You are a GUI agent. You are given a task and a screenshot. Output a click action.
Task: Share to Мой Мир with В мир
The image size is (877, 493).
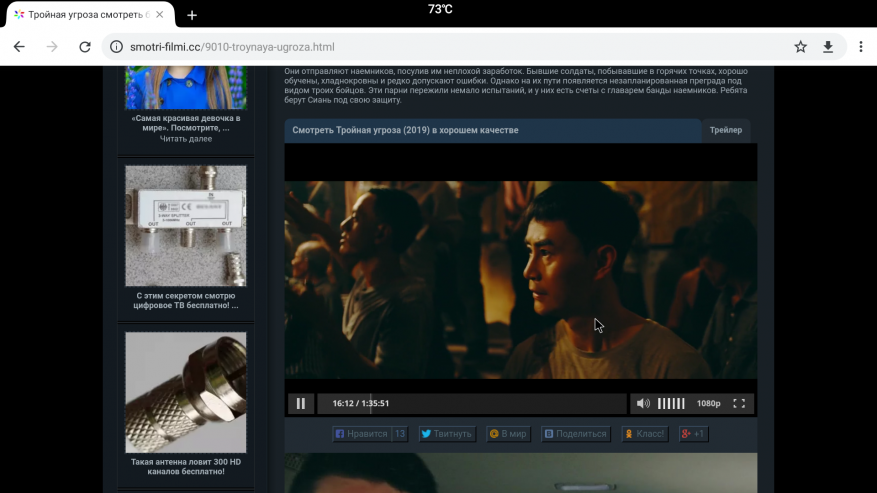point(508,434)
